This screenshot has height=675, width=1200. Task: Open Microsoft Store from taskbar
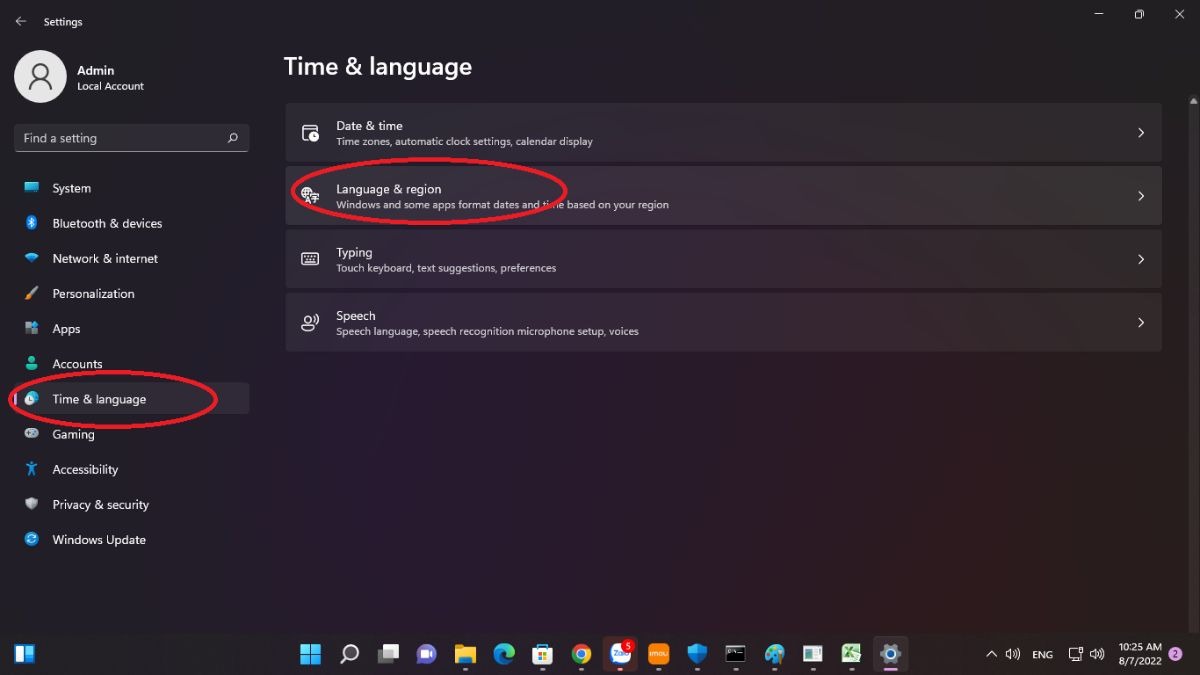(x=543, y=654)
